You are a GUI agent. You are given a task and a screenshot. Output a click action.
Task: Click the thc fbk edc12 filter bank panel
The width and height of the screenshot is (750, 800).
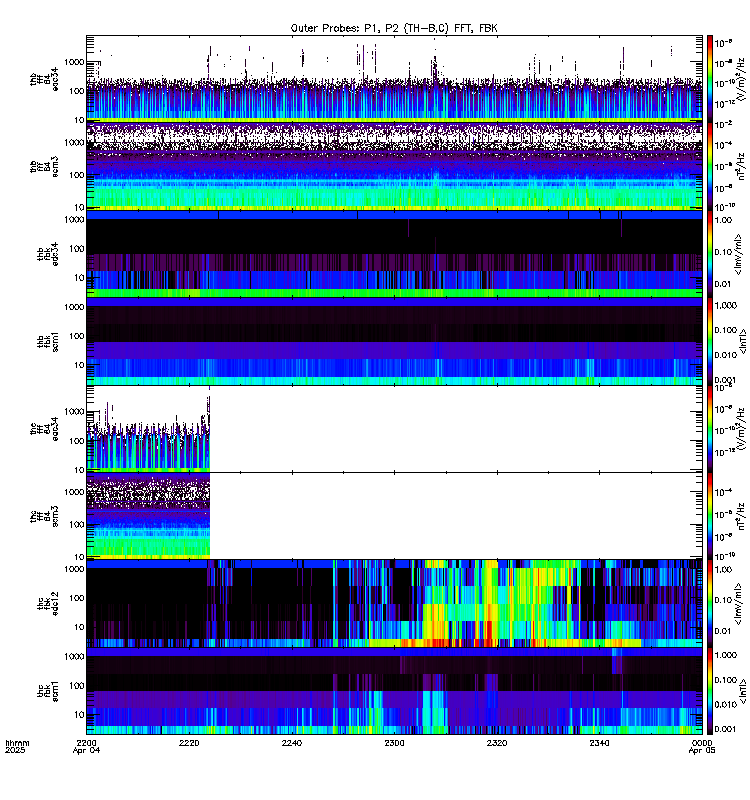coord(394,604)
